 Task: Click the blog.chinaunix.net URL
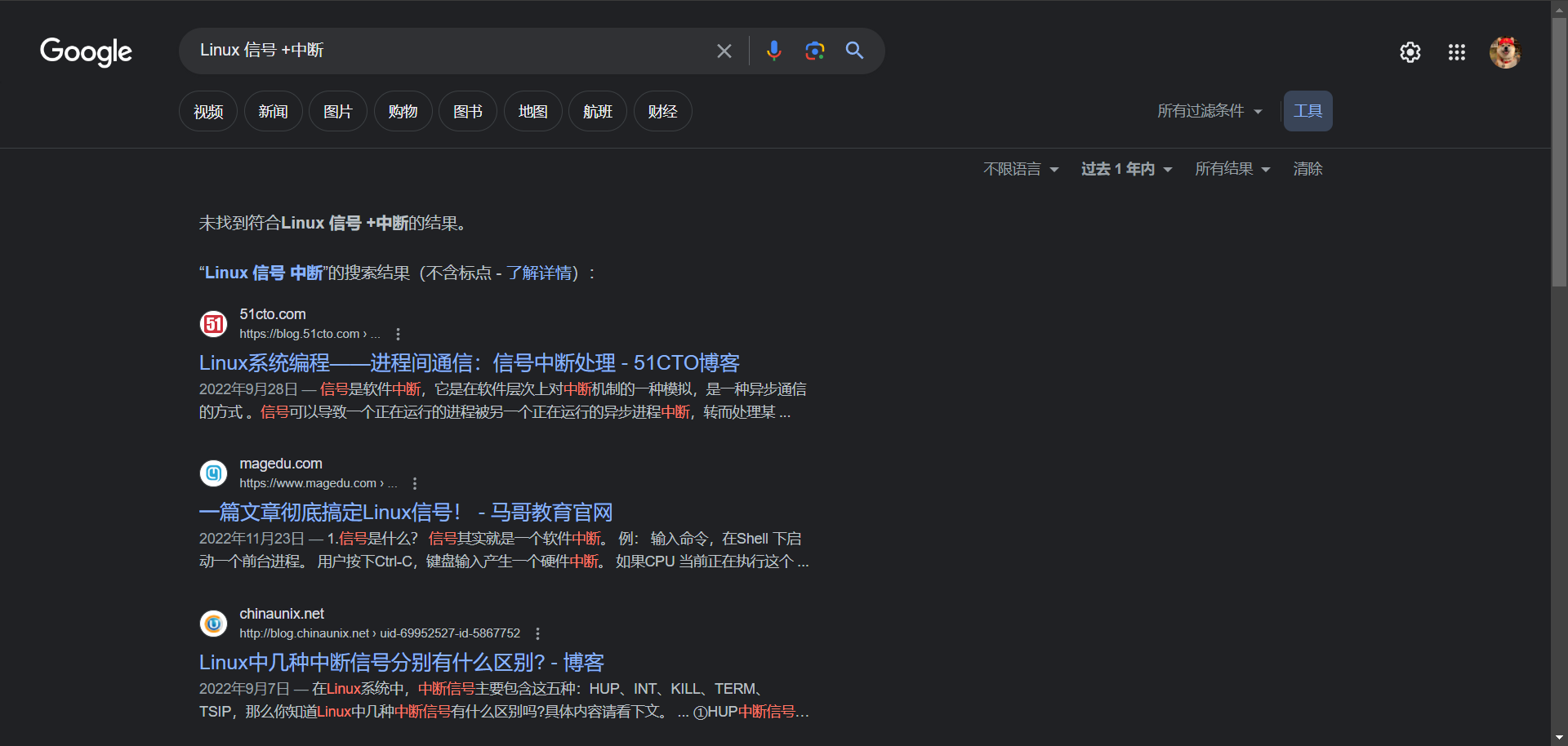point(380,633)
